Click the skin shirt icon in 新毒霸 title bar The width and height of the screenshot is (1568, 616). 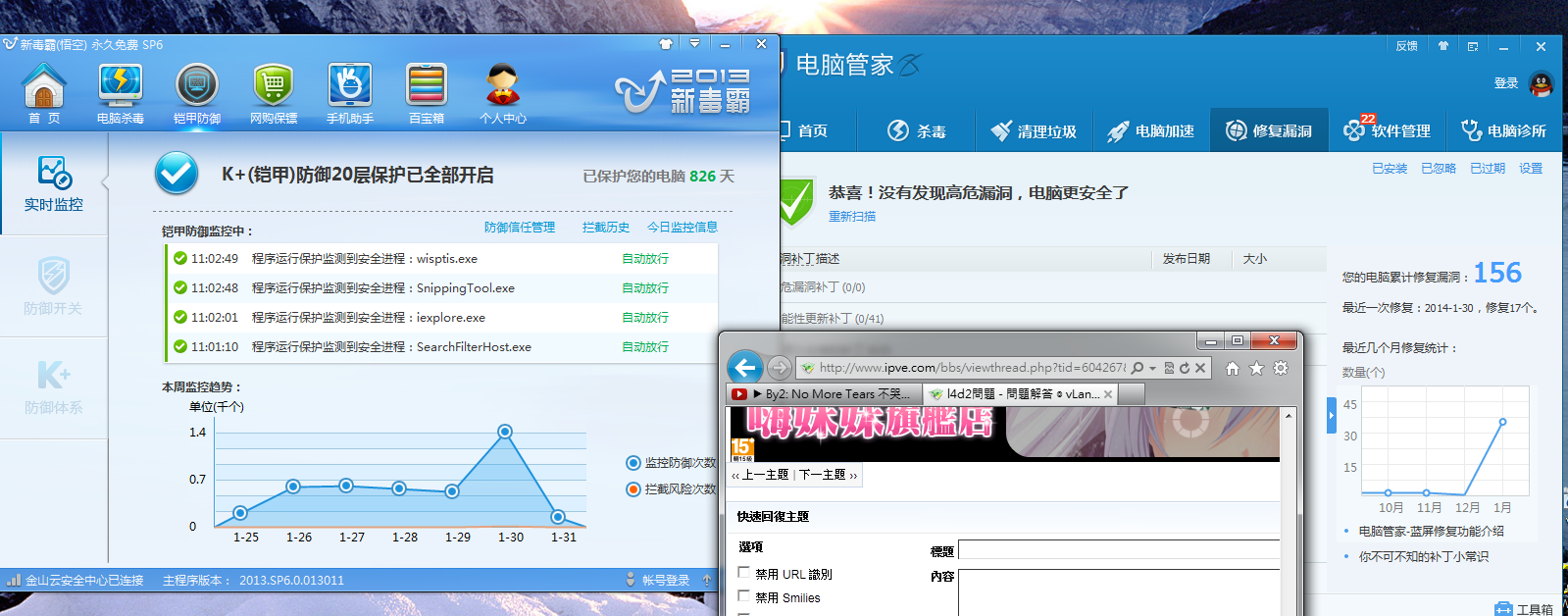coord(666,44)
